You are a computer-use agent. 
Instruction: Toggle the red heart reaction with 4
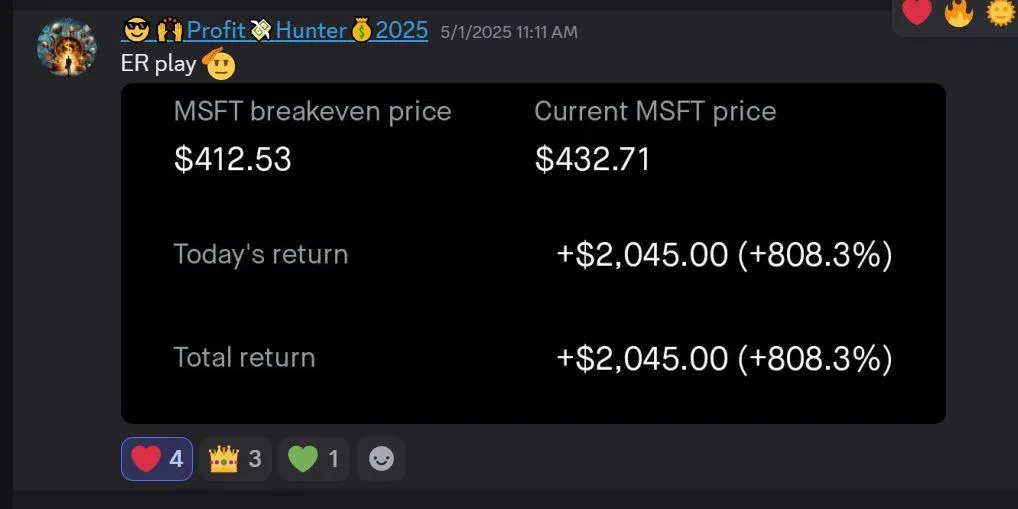pyautogui.click(x=157, y=459)
